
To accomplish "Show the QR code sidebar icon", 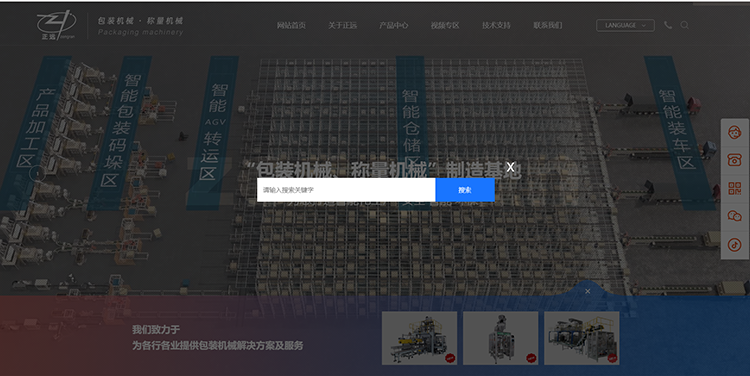I will [x=735, y=188].
